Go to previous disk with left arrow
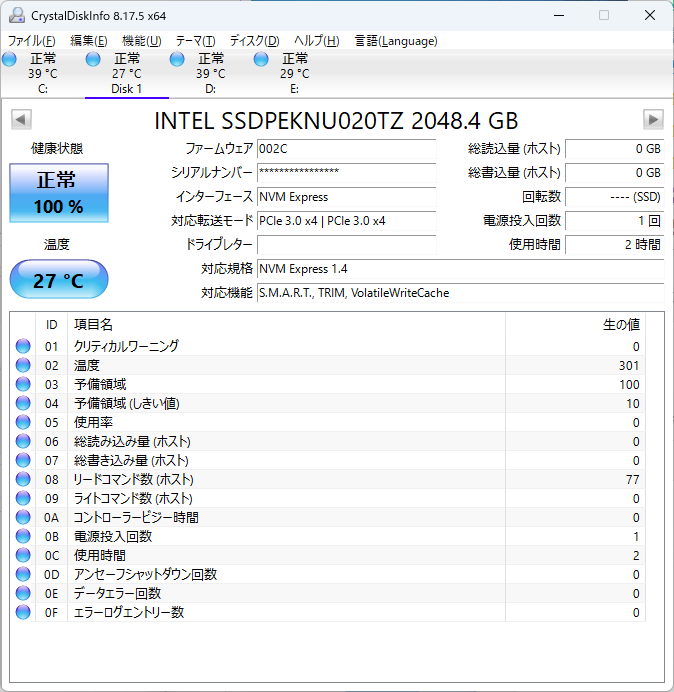Viewport: 674px width, 692px height. click(21, 119)
